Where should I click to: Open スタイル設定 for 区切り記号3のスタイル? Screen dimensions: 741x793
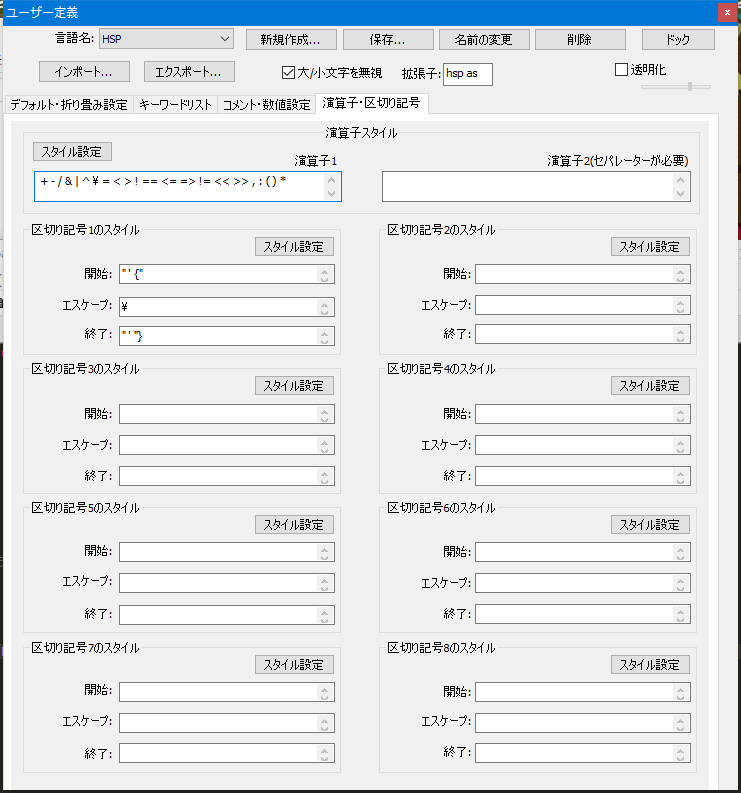click(x=294, y=386)
